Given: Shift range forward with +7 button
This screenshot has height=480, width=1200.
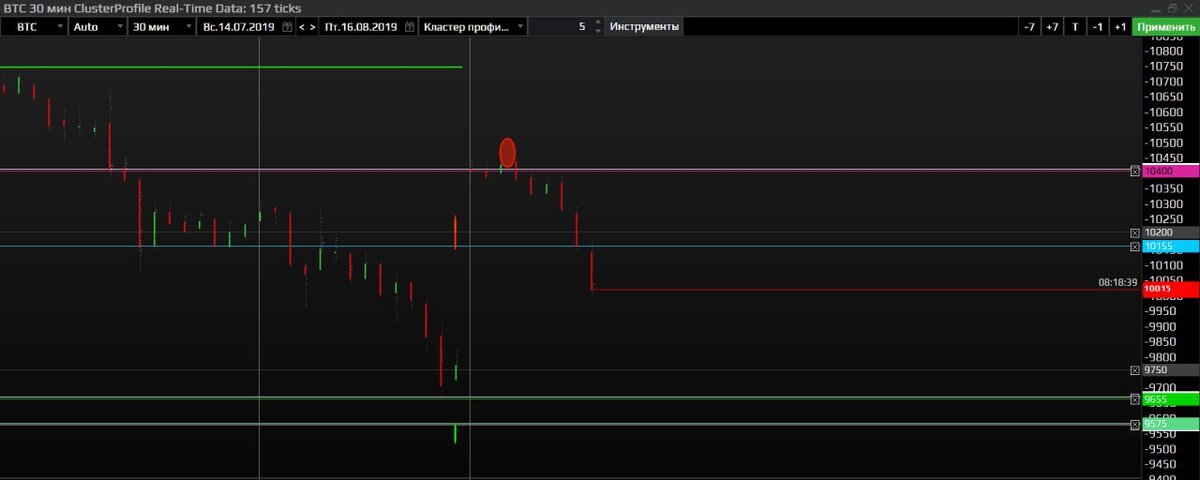Looking at the screenshot, I should click(1052, 27).
